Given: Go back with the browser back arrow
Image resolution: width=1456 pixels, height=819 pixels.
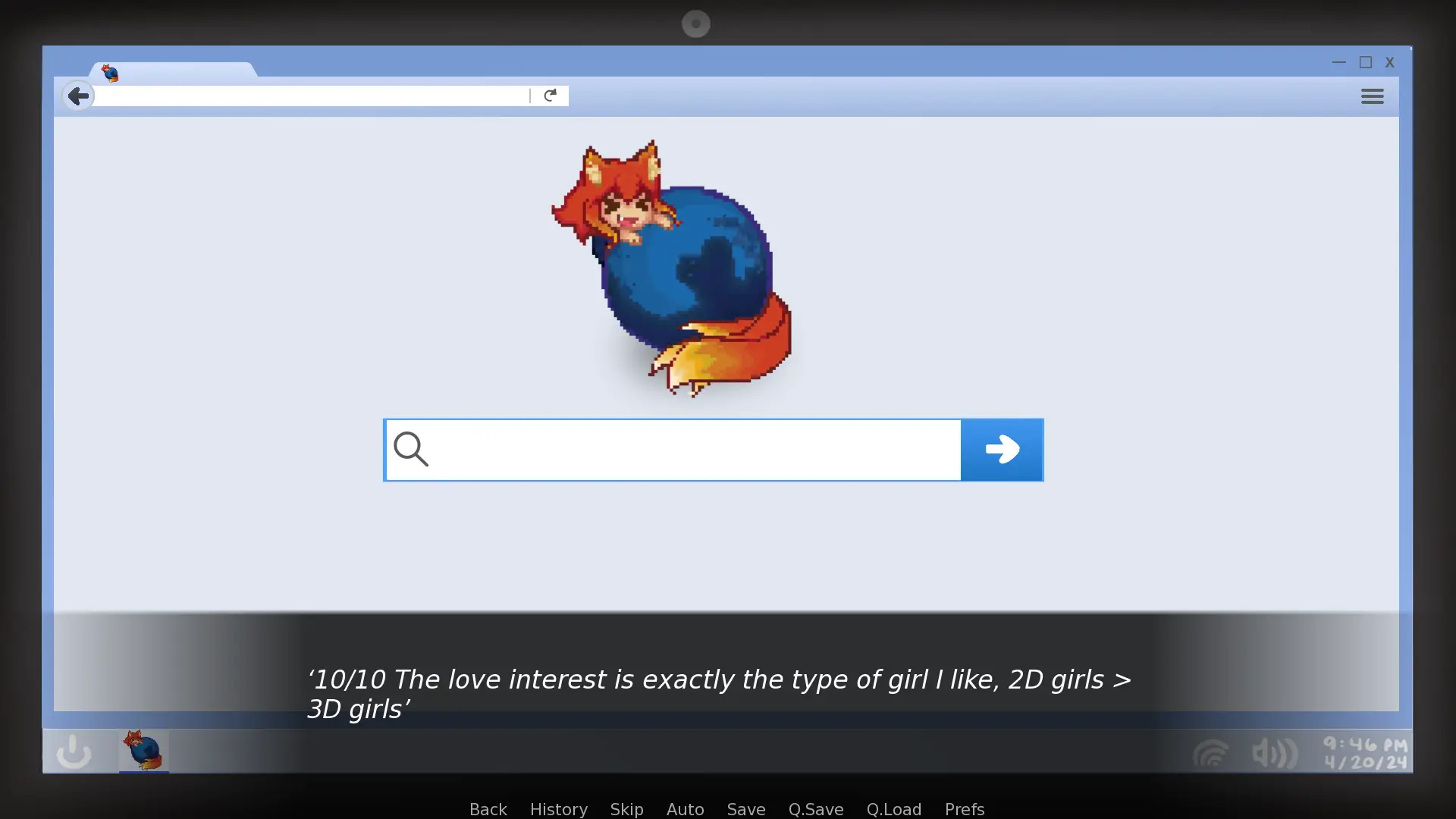Looking at the screenshot, I should click(78, 96).
